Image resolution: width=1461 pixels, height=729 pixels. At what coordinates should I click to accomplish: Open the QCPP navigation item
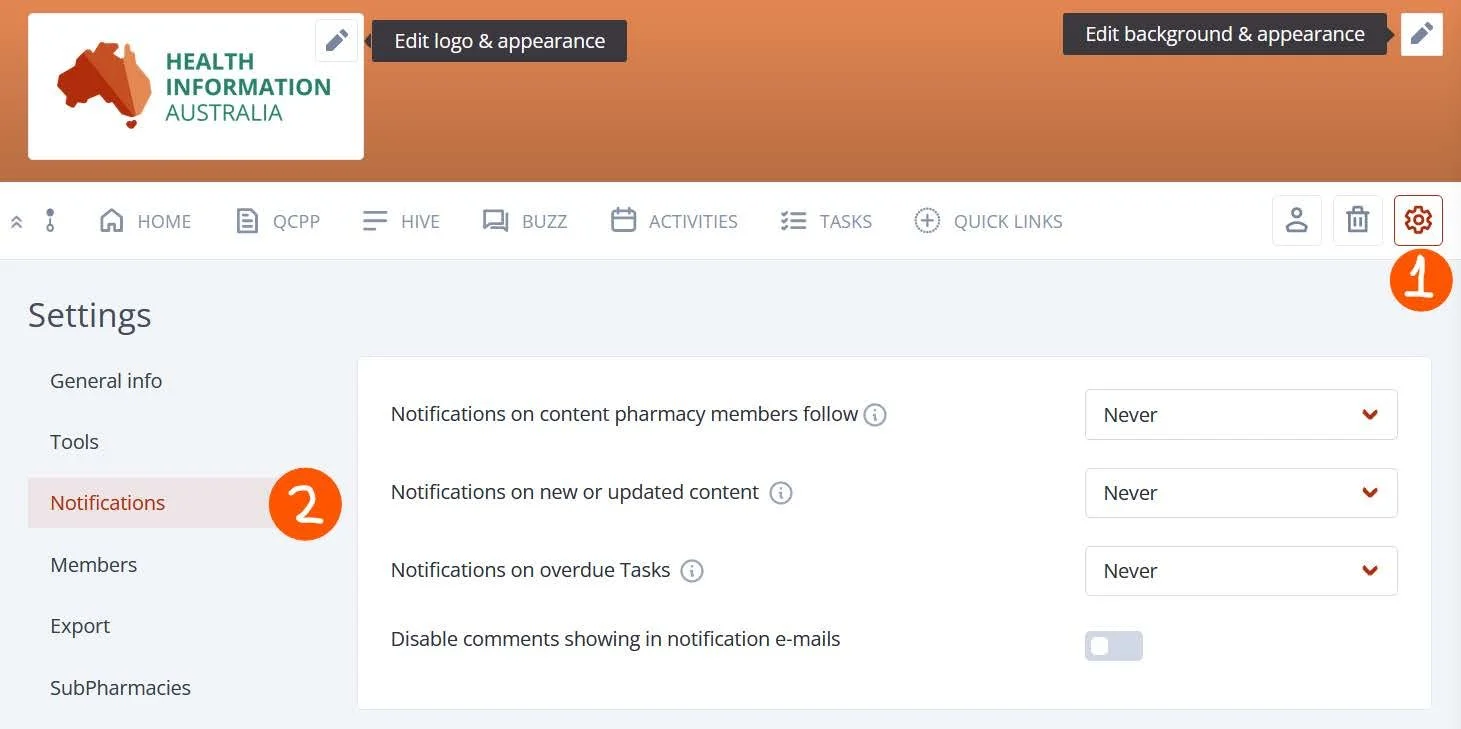coord(278,221)
